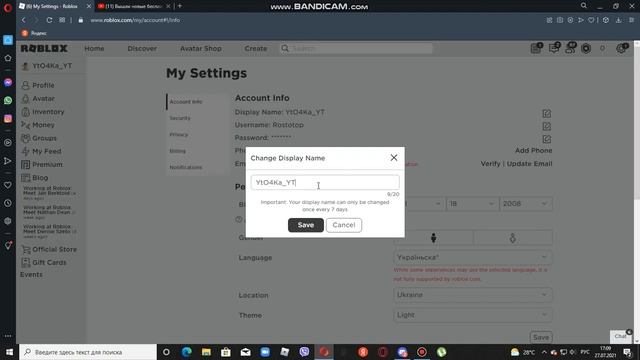Open Opera bookmarks heart sidebar icon
Viewport: 640px width, 360px height.
(8, 185)
